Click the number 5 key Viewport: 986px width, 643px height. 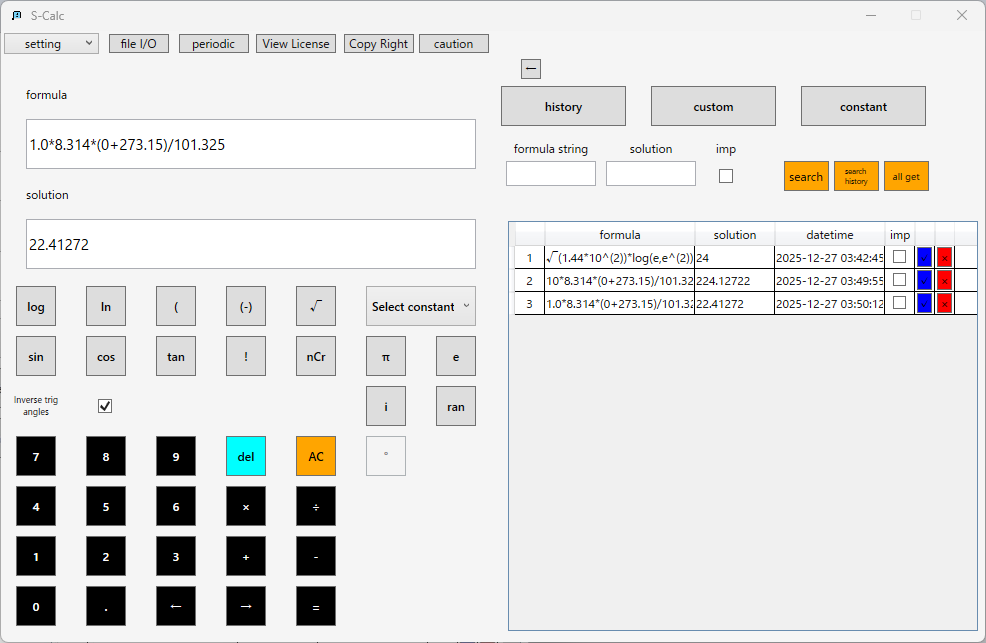click(x=106, y=506)
